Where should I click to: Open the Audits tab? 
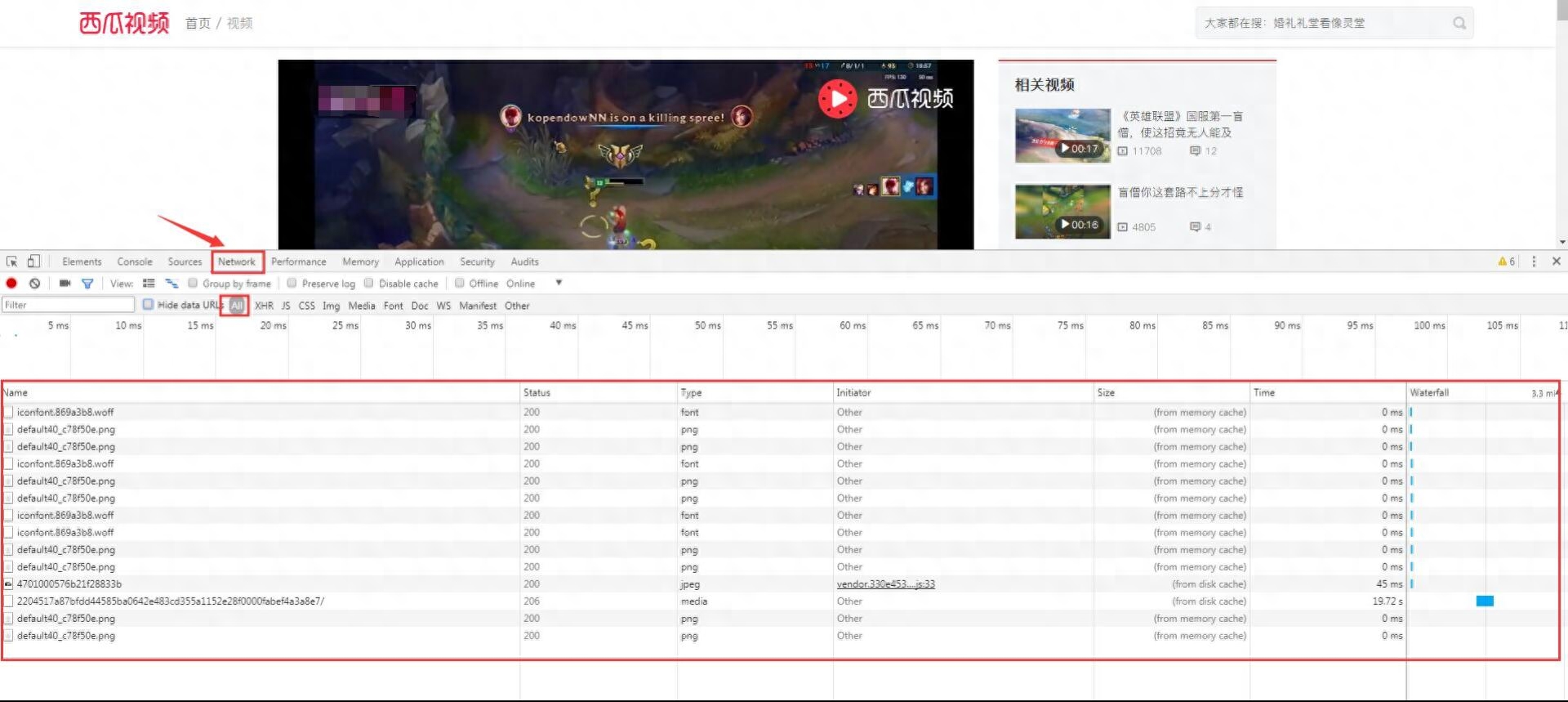pyautogui.click(x=524, y=262)
